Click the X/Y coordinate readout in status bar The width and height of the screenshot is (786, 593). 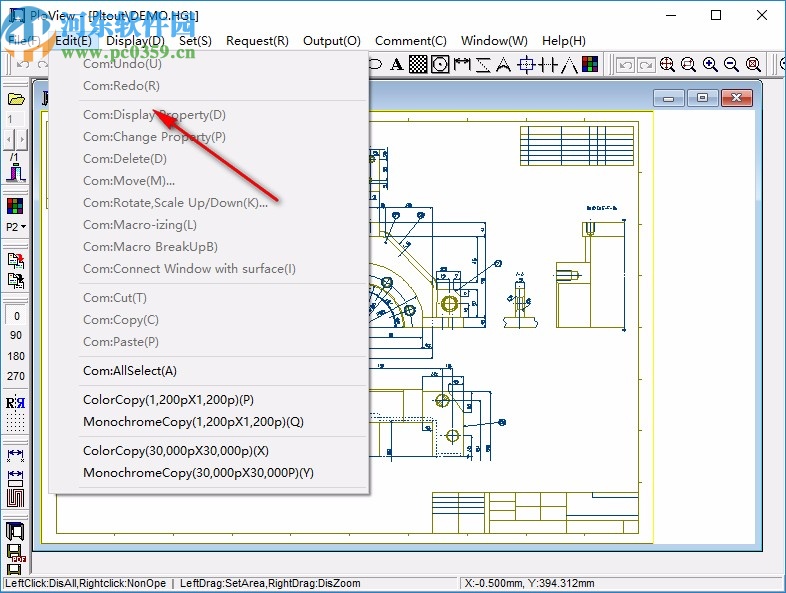coord(529,583)
